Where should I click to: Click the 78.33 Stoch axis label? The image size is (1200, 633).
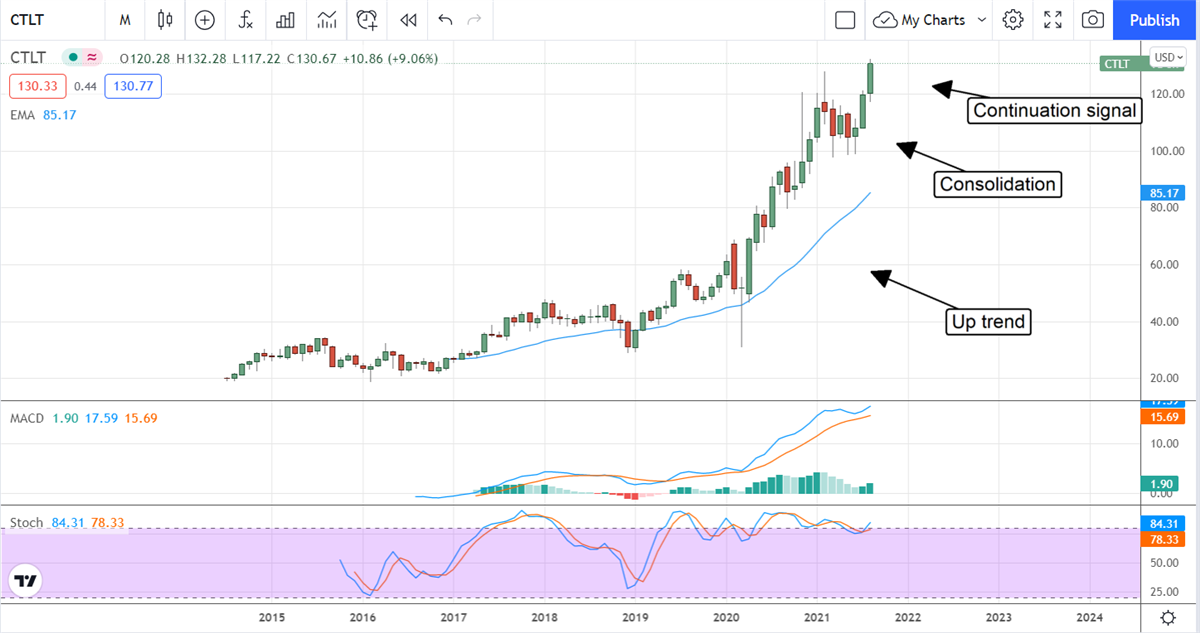tap(1162, 538)
